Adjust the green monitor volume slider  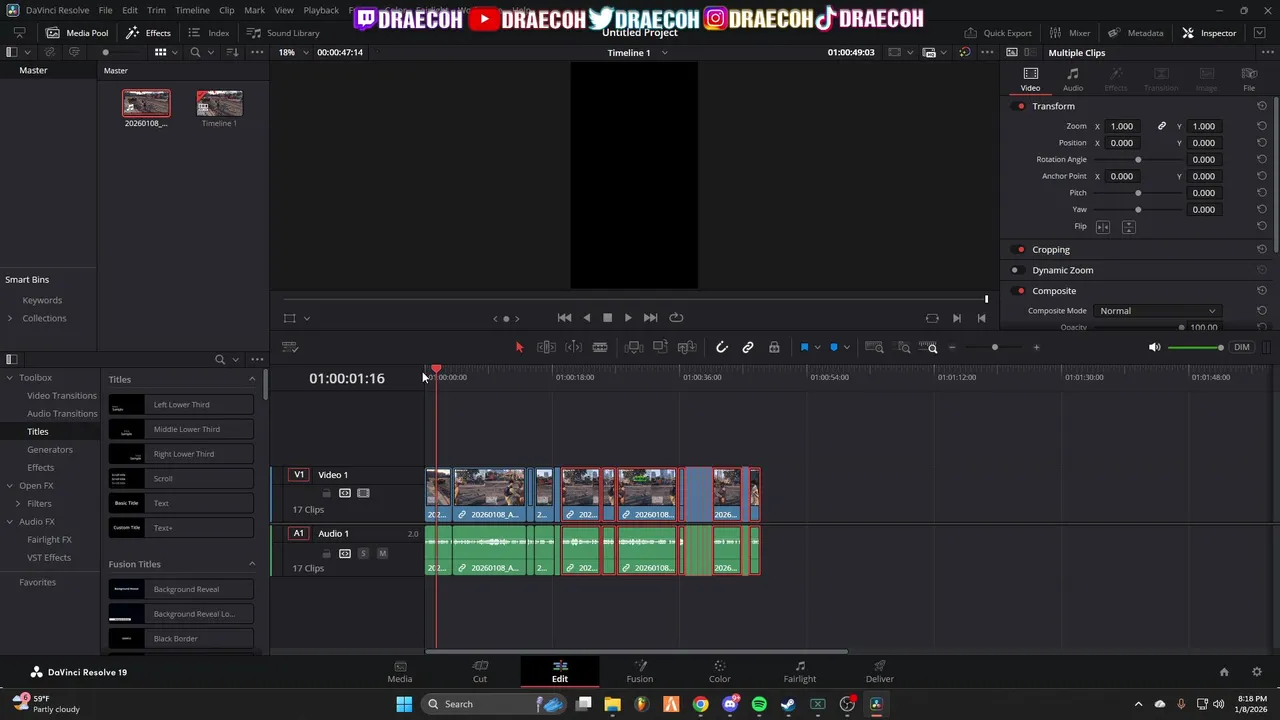(1196, 347)
